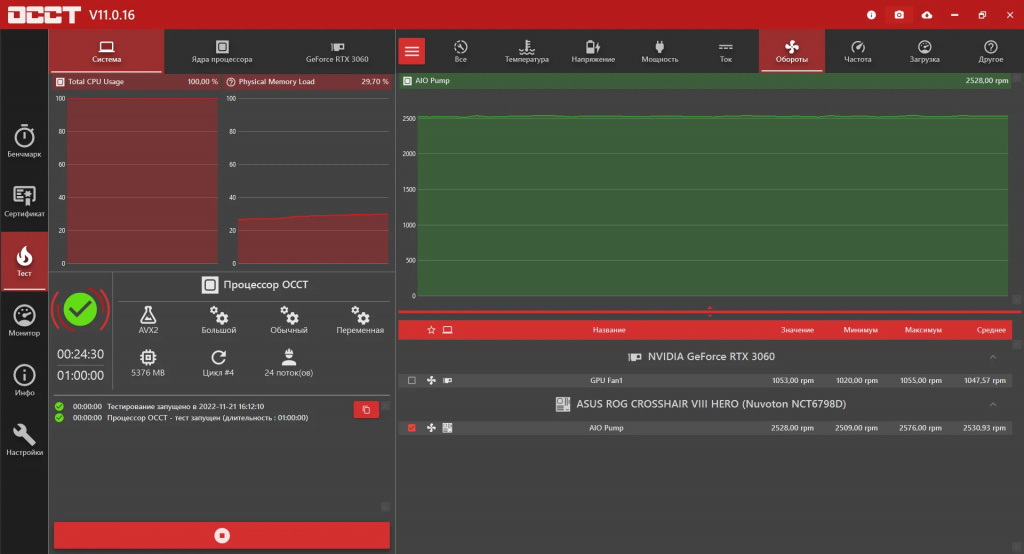Click the AIO Pump green graph area
The height and width of the screenshot is (554, 1024).
pyautogui.click(x=712, y=206)
